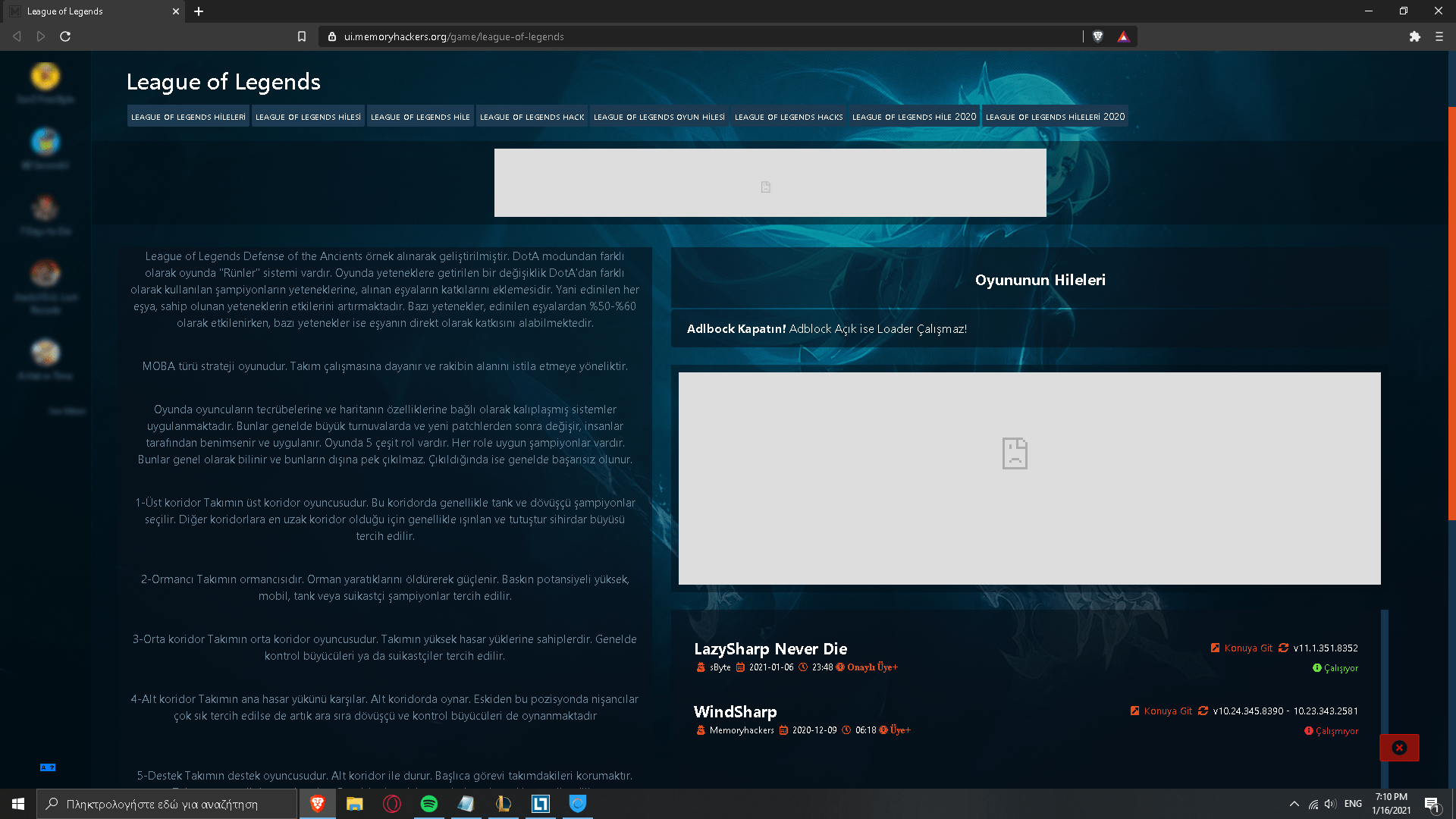The image size is (1456, 819).
Task: Click the ENG language indicator
Action: 1353,804
